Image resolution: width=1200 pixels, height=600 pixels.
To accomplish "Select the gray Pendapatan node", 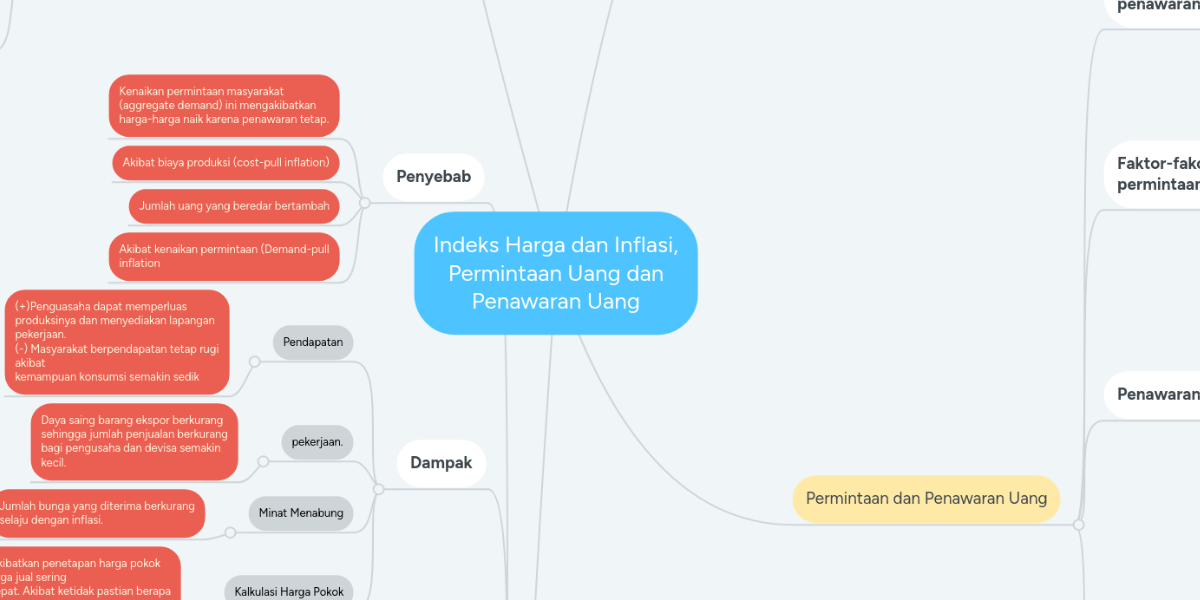I will point(312,342).
